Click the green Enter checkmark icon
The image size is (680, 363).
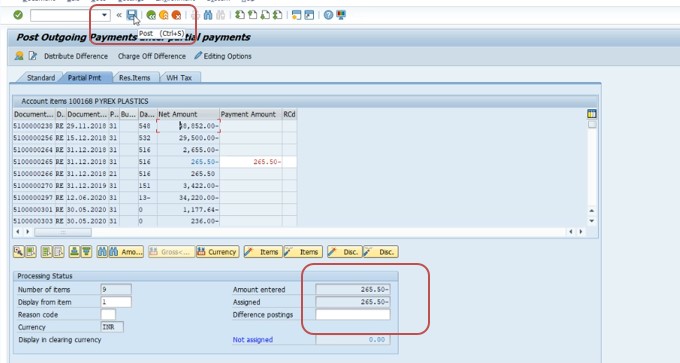(x=18, y=15)
